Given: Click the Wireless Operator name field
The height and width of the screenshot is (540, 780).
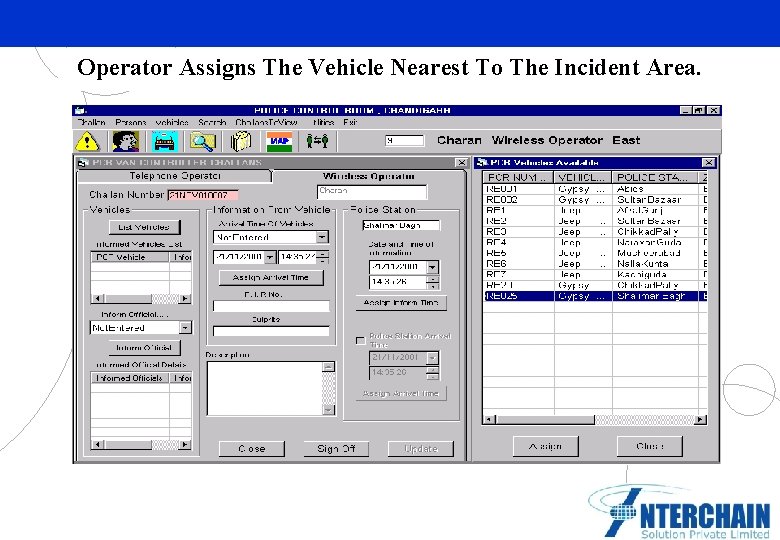Looking at the screenshot, I should [372, 191].
